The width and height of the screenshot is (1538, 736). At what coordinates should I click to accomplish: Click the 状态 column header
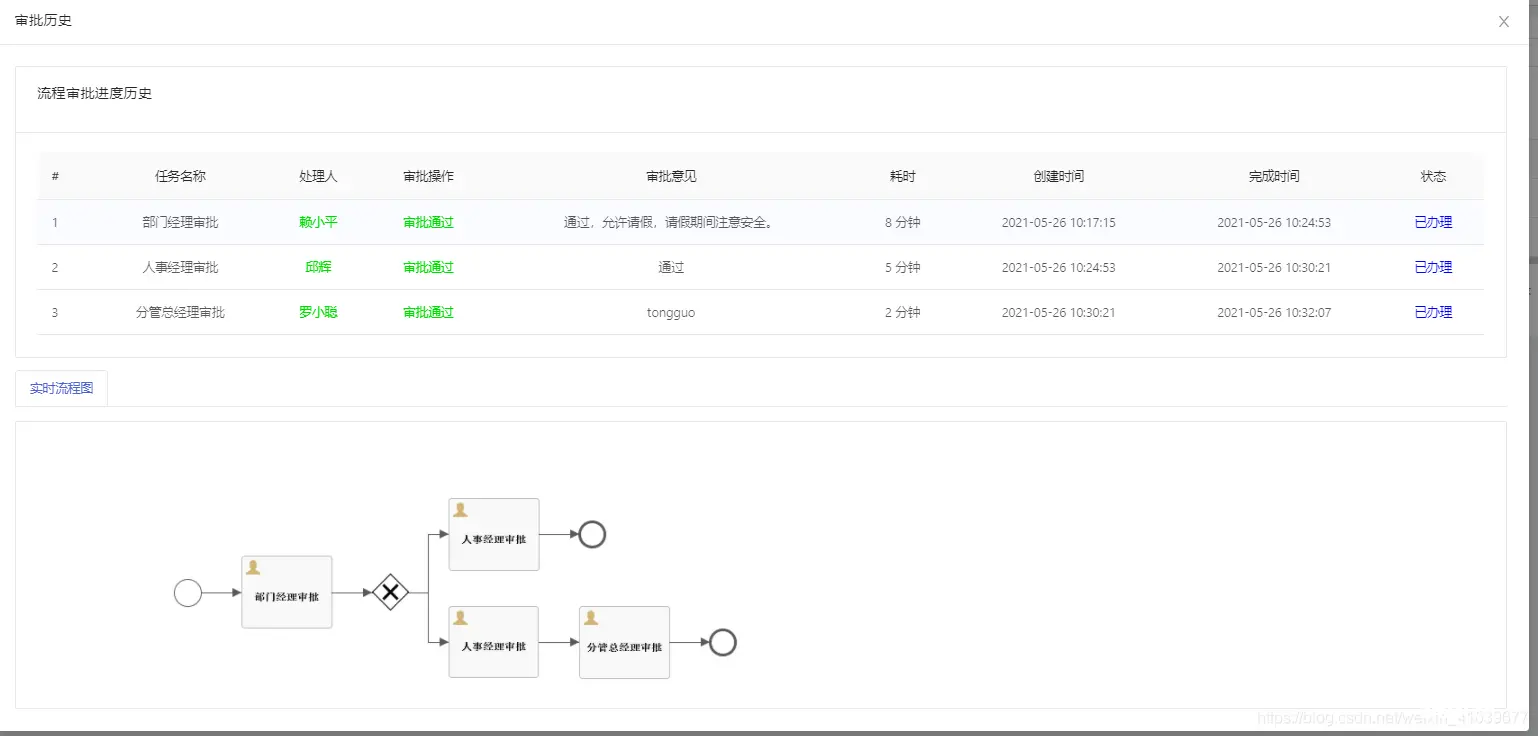[x=1433, y=176]
